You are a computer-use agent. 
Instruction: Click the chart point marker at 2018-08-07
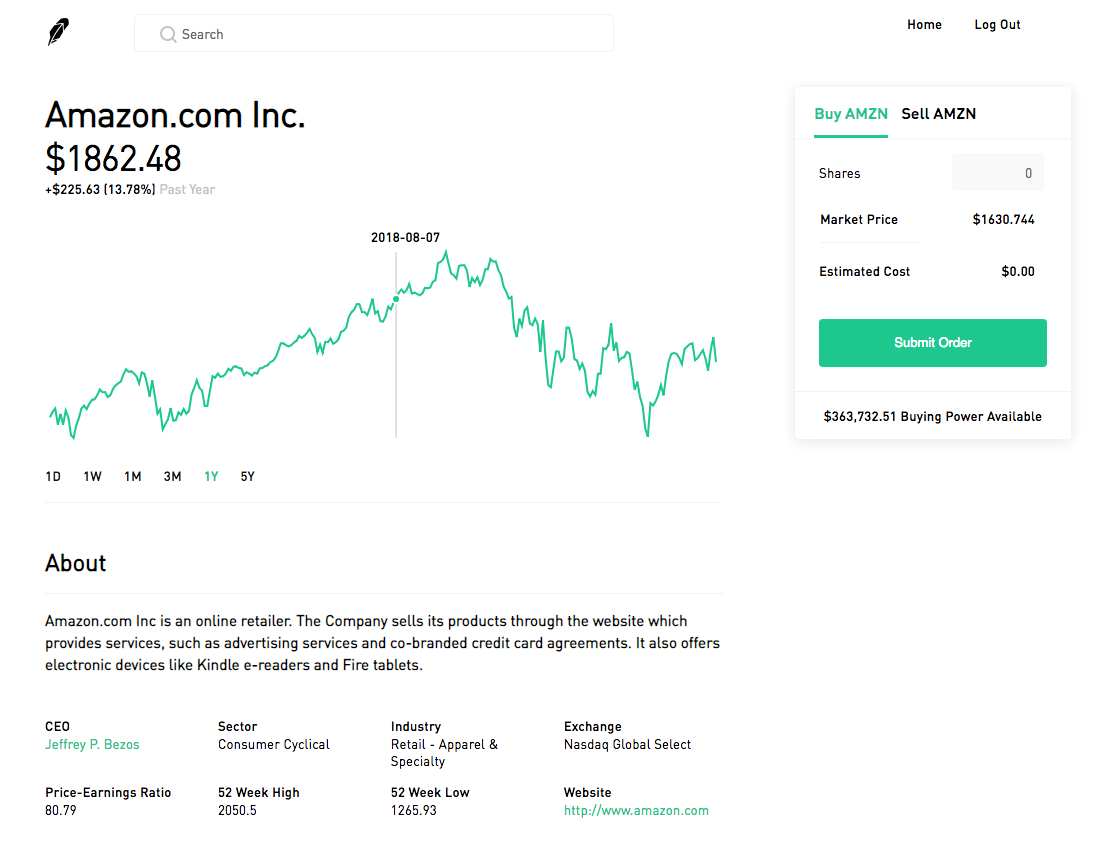point(396,299)
